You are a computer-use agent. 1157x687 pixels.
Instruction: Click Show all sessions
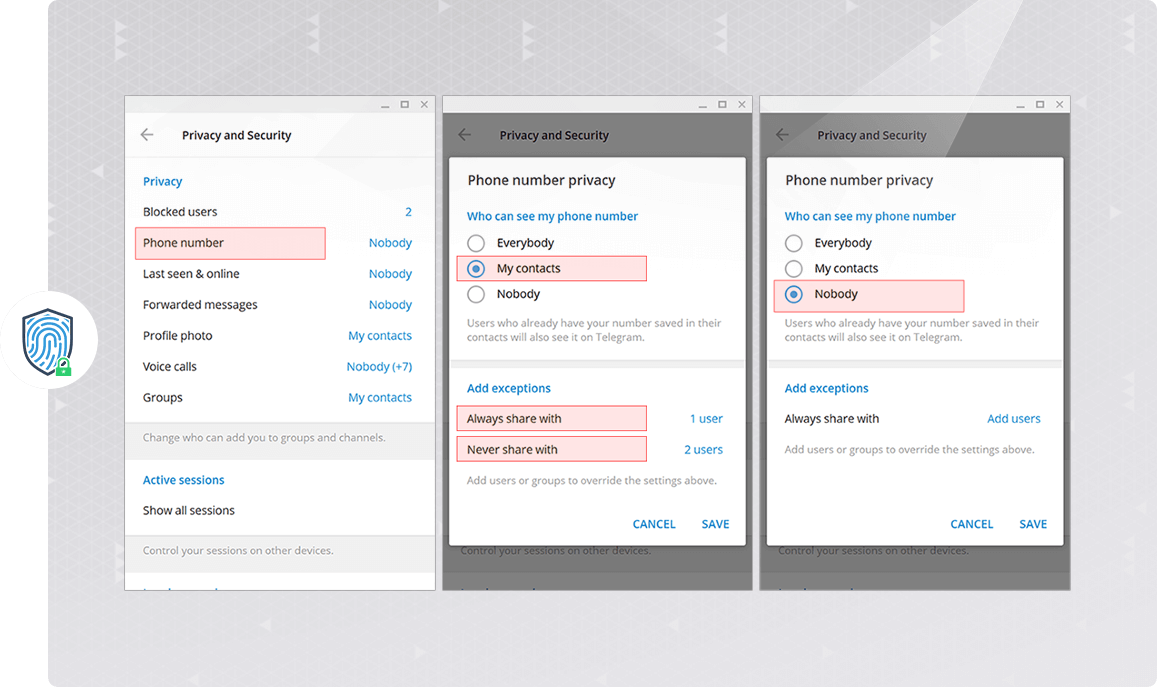tap(189, 511)
